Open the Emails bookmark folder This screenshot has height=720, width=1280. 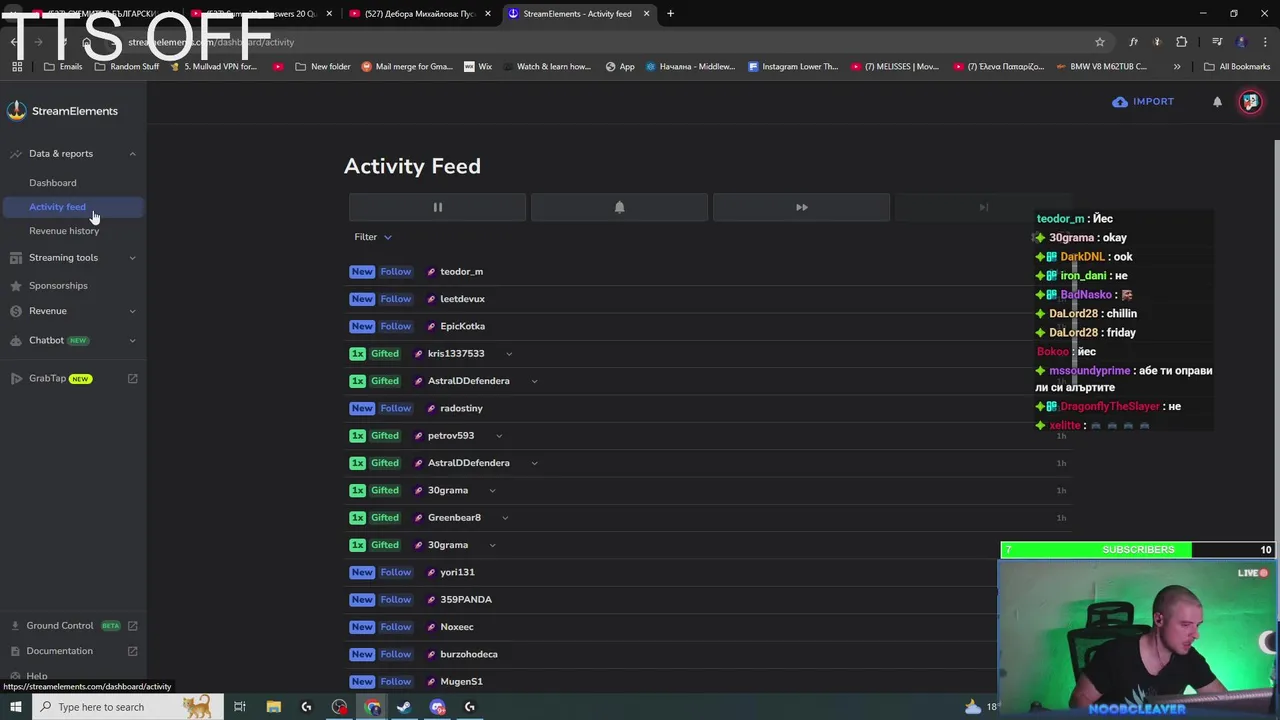click(63, 67)
